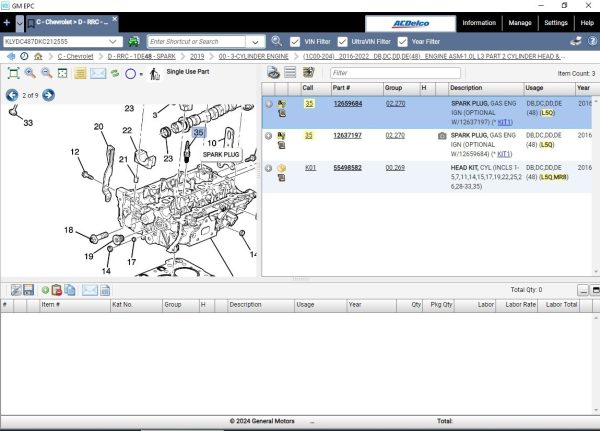Open part number 12637197 link

click(347, 135)
